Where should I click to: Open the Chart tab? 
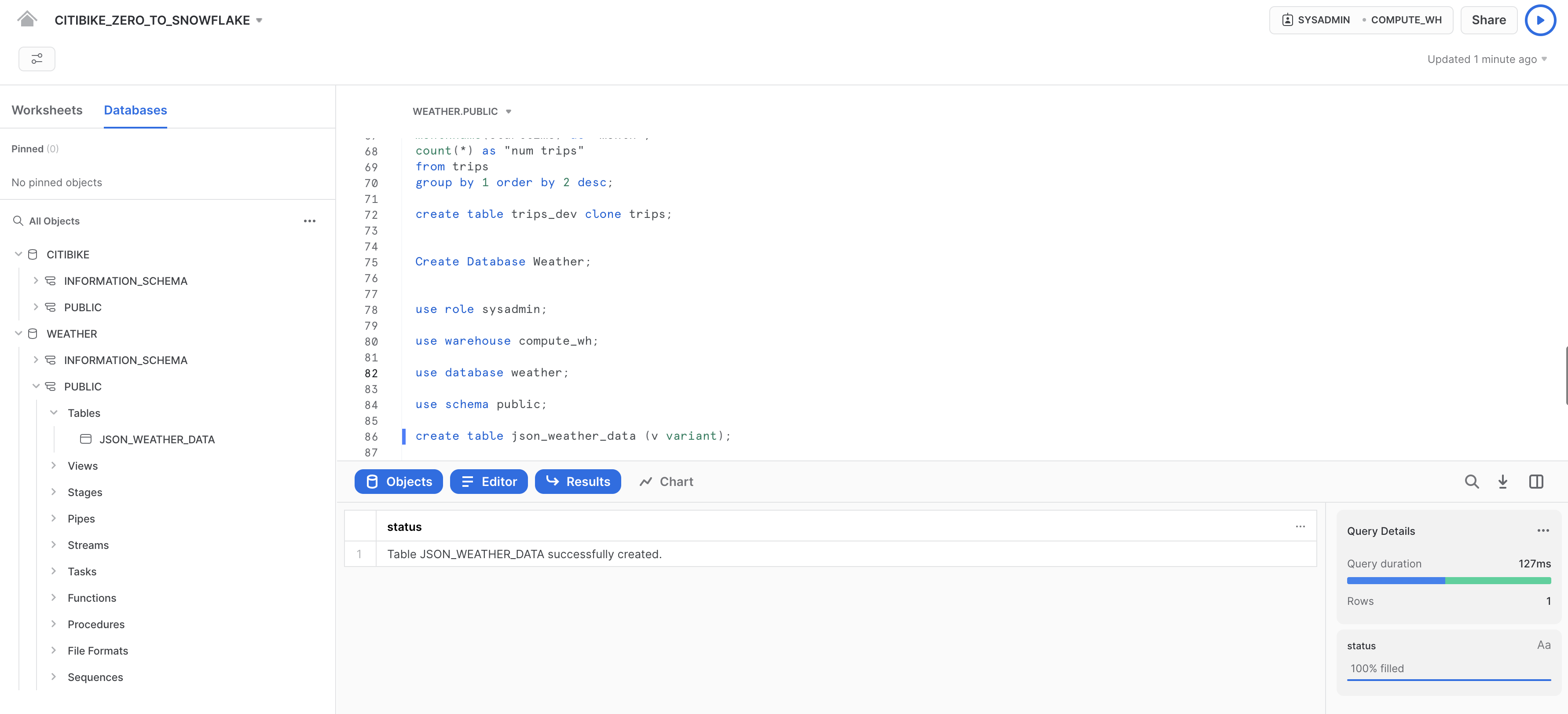tap(667, 481)
